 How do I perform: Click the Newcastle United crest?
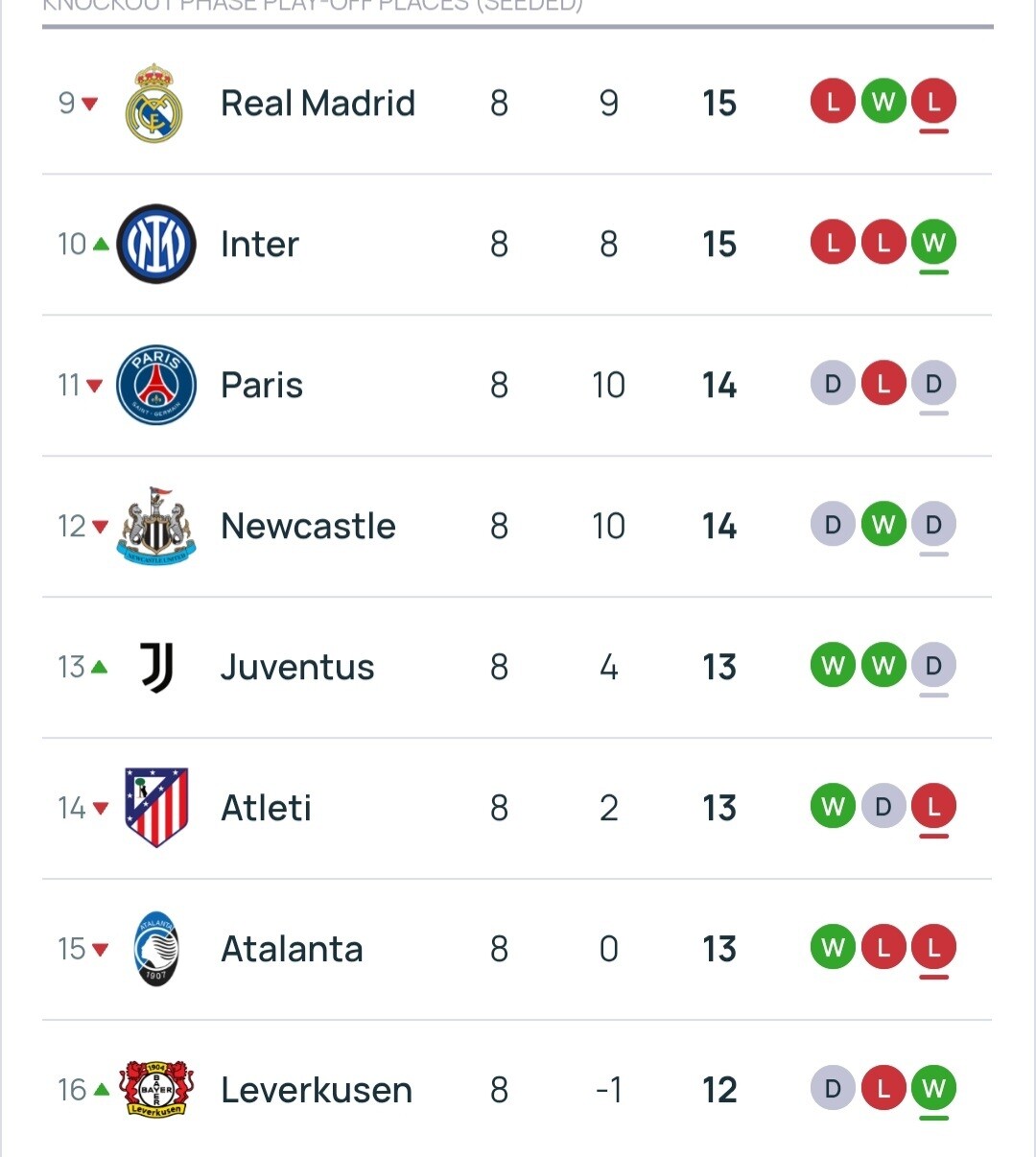coord(156,526)
